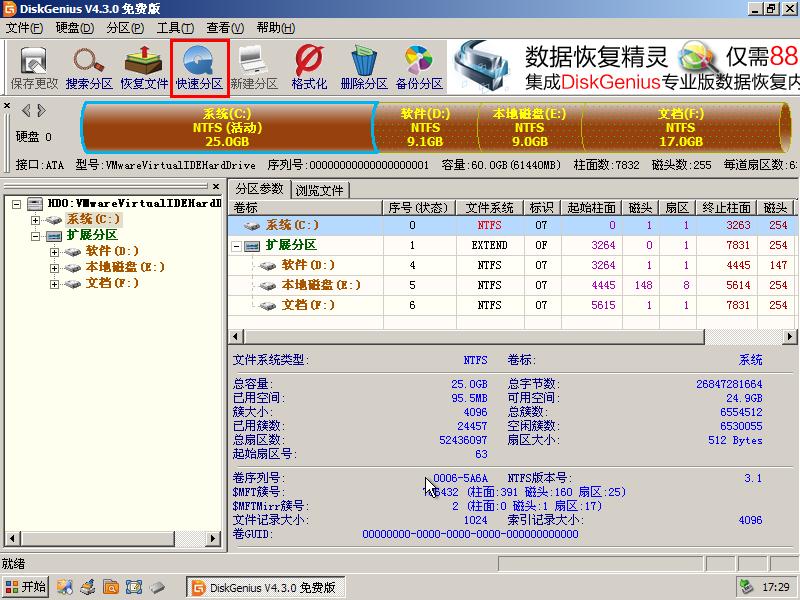Collapse the 扩展分区 node in the left tree

tap(35, 236)
